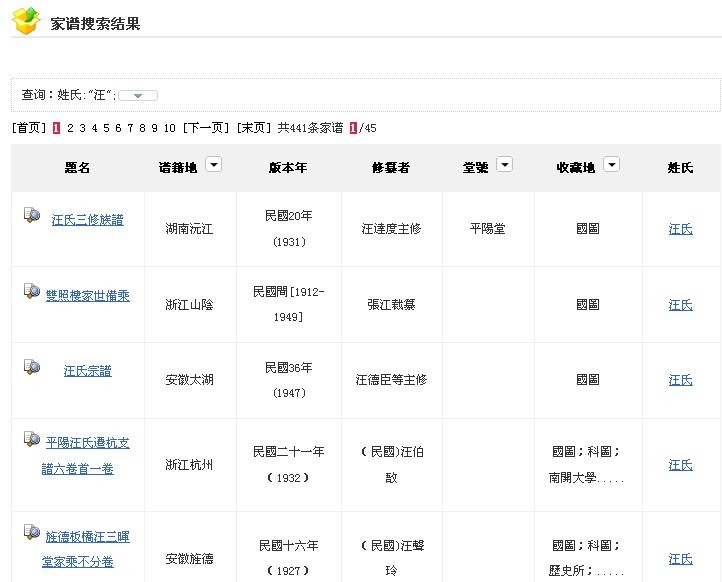Image resolution: width=722 pixels, height=582 pixels.
Task: Click the 共441条家谱 result count text
Action: 310,128
